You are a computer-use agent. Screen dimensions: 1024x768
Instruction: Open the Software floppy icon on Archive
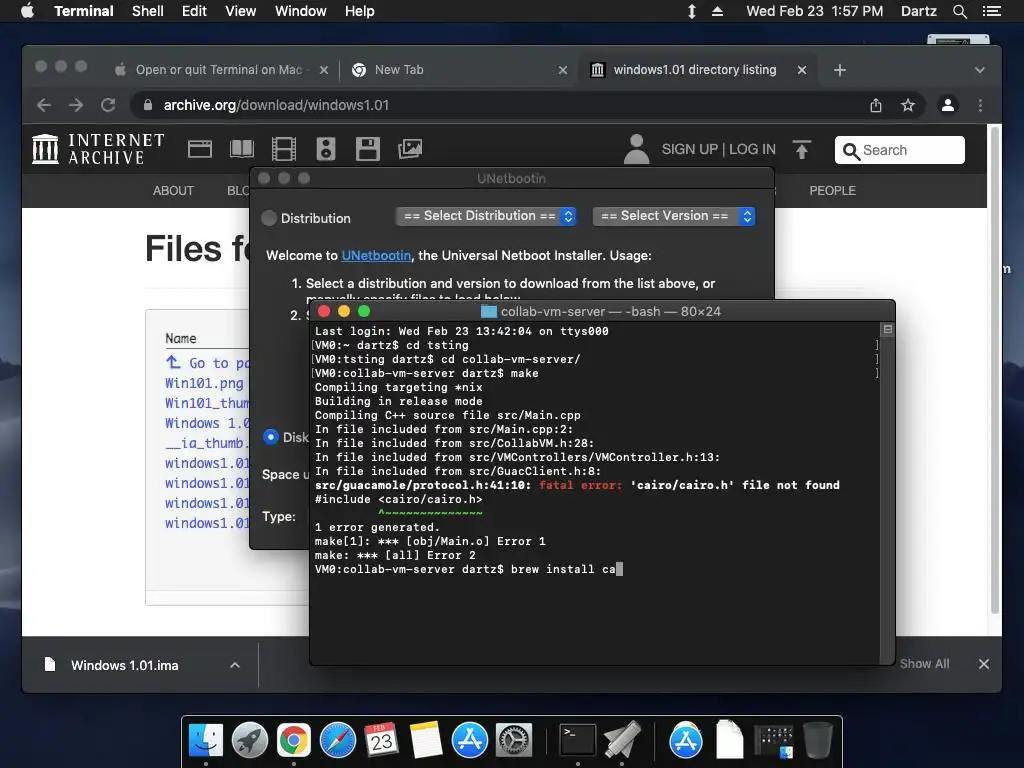[368, 149]
